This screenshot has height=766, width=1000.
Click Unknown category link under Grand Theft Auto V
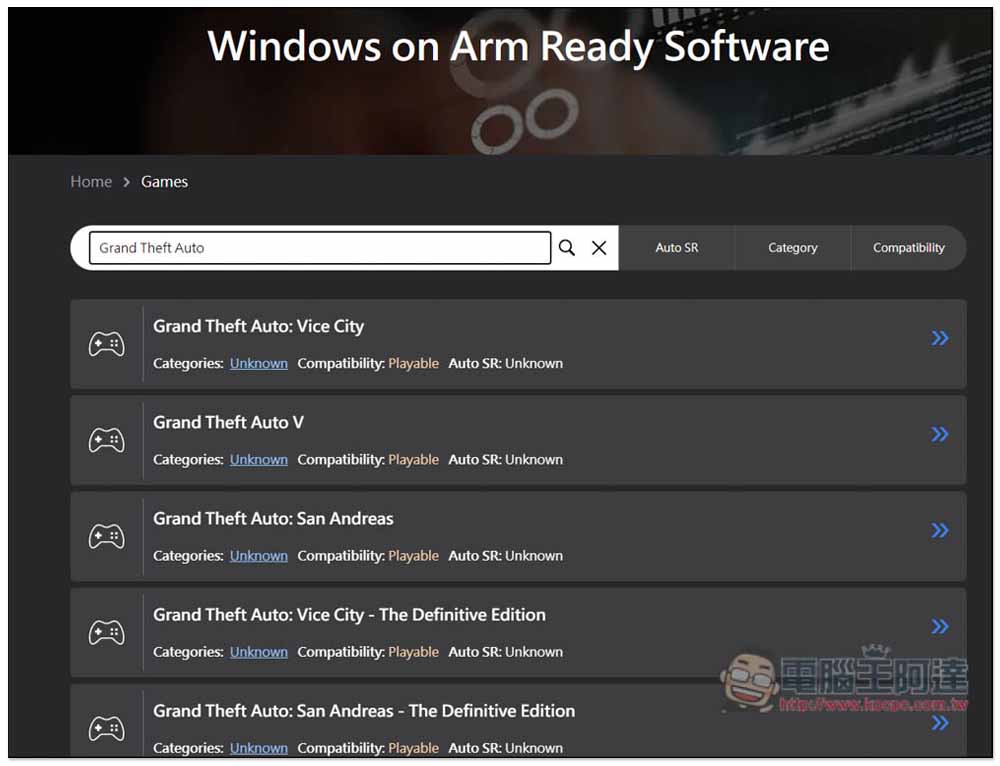pos(258,460)
